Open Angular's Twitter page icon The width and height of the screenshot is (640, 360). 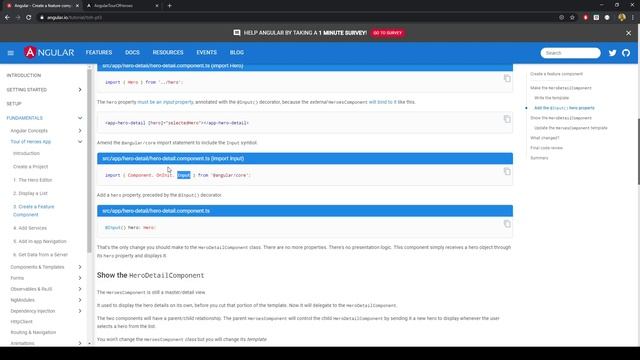tap(612, 53)
